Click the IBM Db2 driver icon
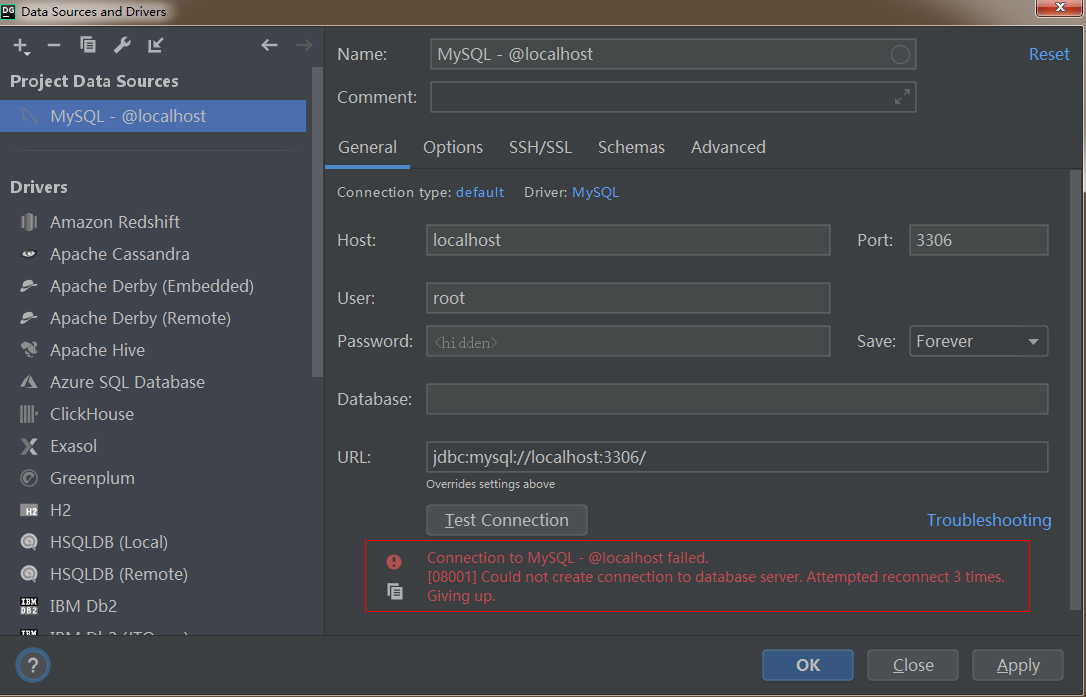Viewport: 1086px width, 697px height. pyautogui.click(x=29, y=606)
